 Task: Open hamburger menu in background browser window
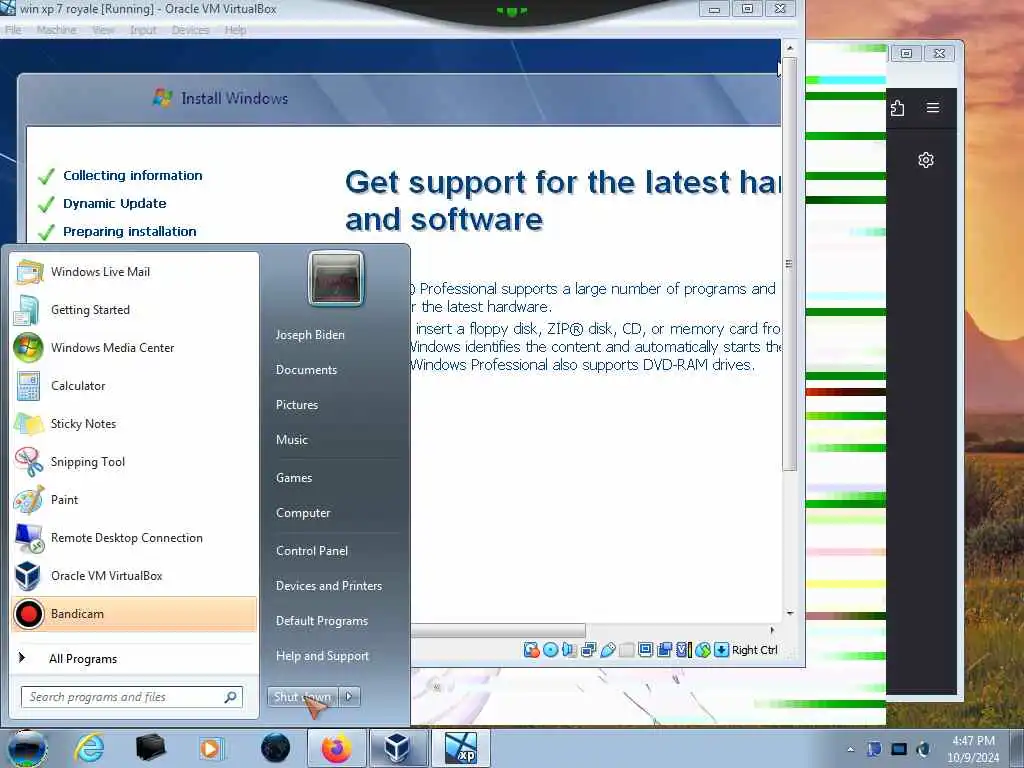[933, 108]
